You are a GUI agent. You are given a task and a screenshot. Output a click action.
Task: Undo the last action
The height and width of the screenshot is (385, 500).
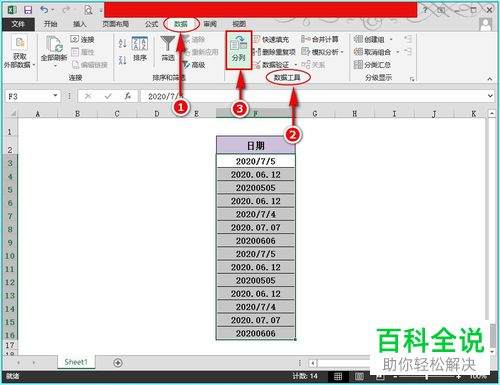pyautogui.click(x=44, y=10)
